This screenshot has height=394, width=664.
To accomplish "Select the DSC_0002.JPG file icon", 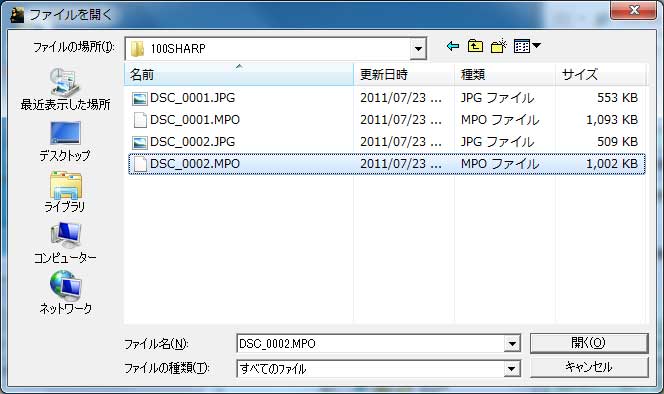I will click(140, 142).
